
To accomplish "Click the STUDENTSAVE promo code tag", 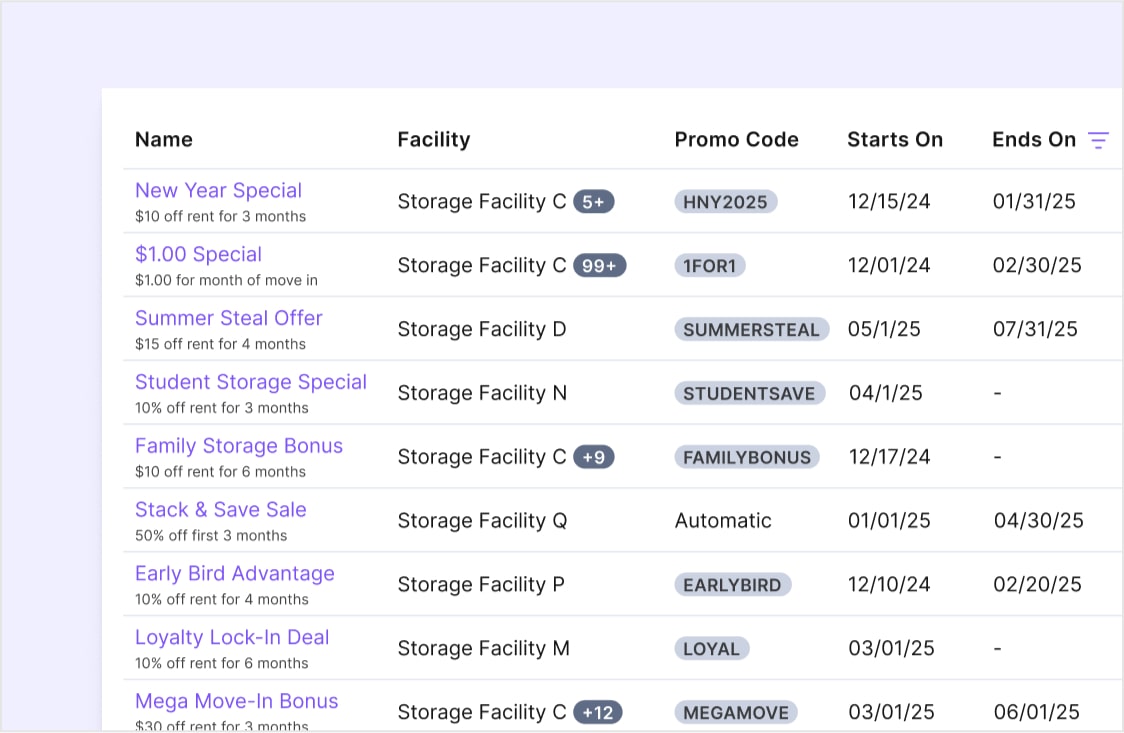I will (x=749, y=393).
